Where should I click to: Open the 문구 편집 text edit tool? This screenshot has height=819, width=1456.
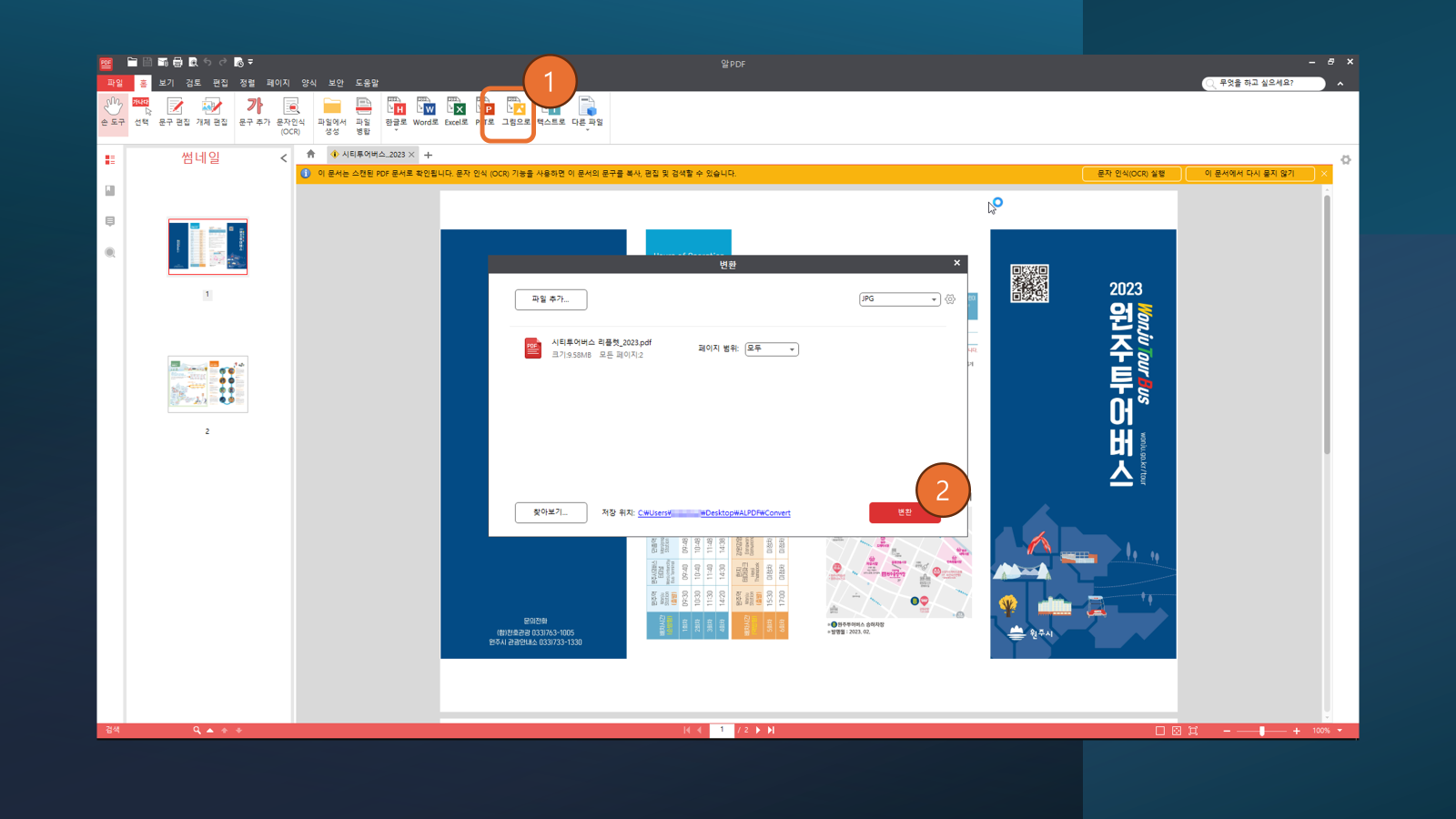click(x=175, y=112)
